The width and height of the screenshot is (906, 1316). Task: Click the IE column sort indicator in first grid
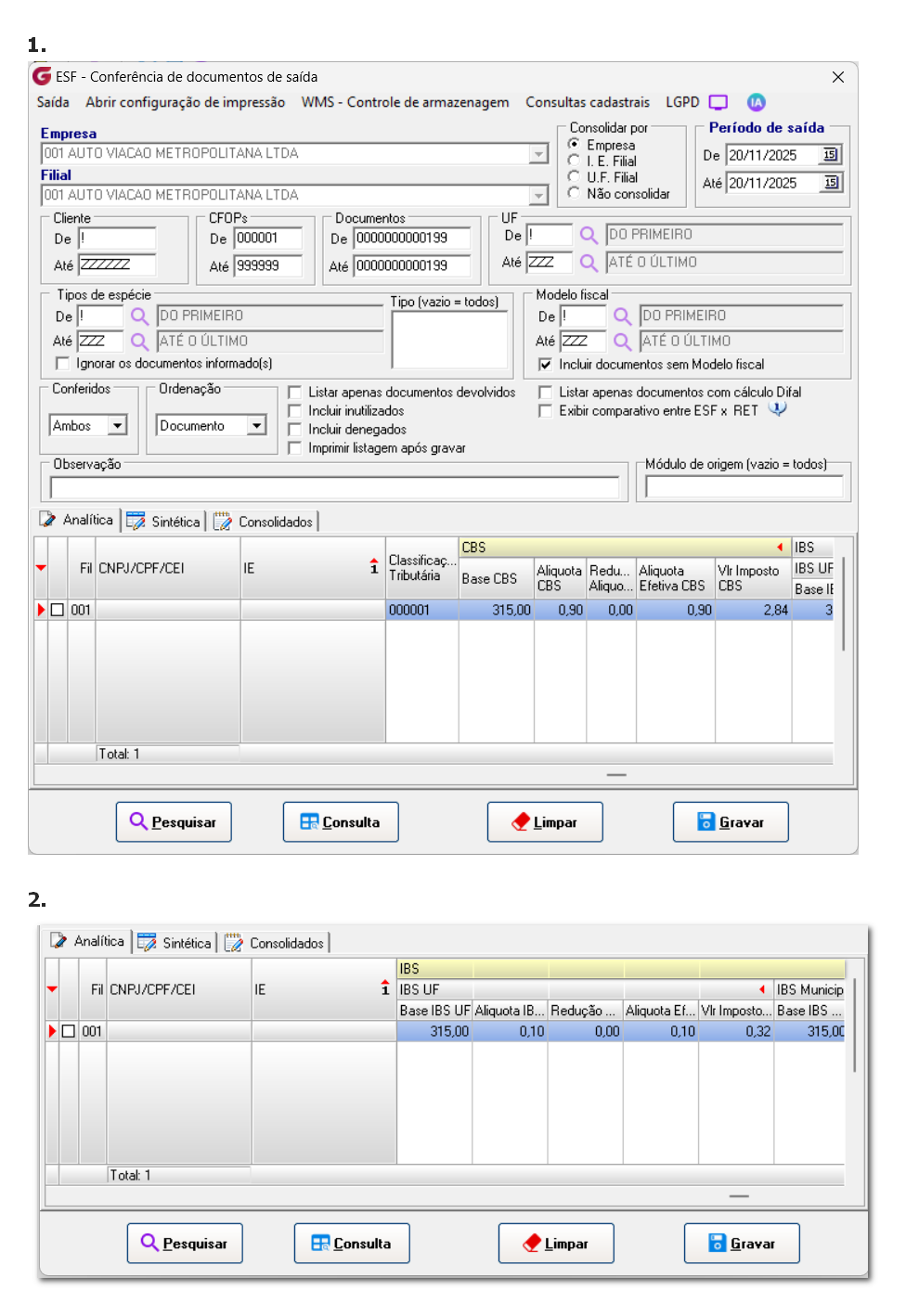point(374,566)
